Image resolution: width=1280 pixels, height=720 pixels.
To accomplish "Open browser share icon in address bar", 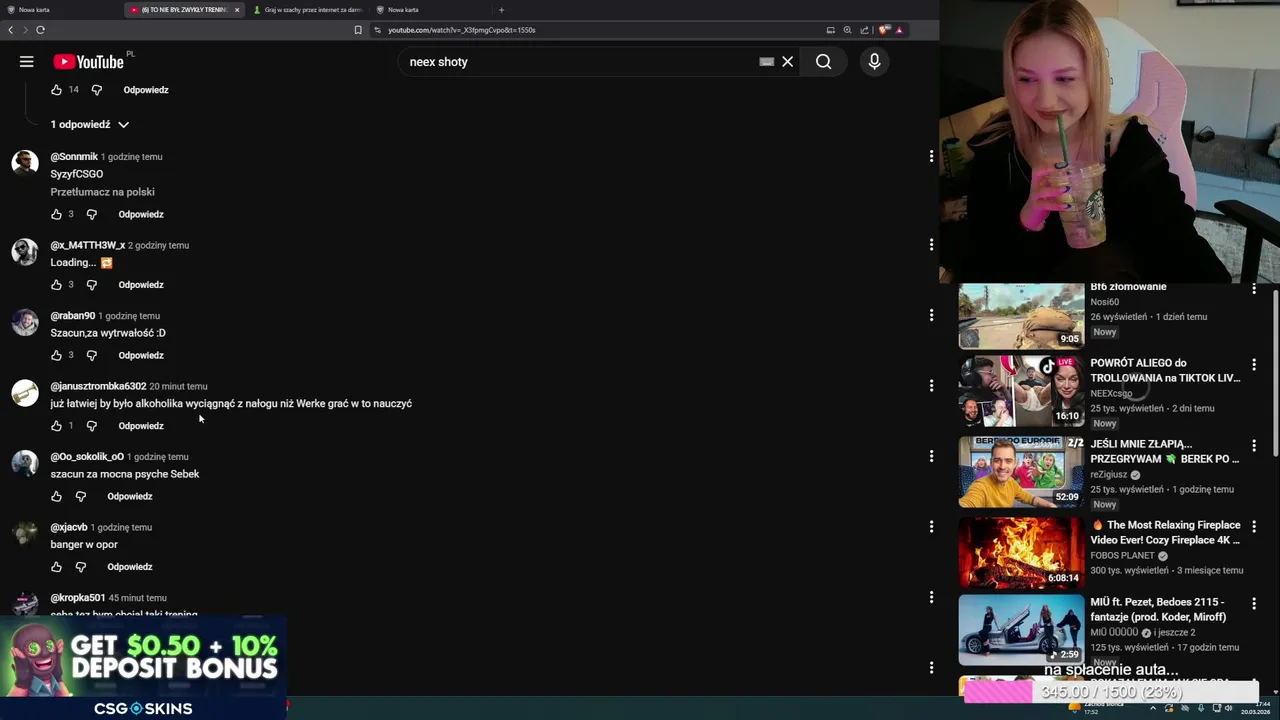I will coord(864,30).
